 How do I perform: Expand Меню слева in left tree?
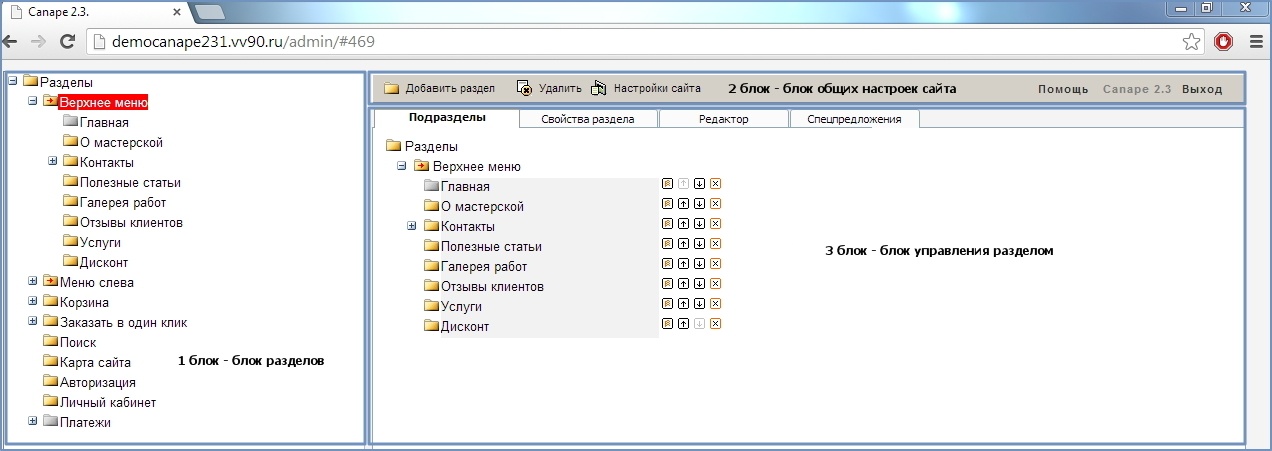tap(33, 281)
